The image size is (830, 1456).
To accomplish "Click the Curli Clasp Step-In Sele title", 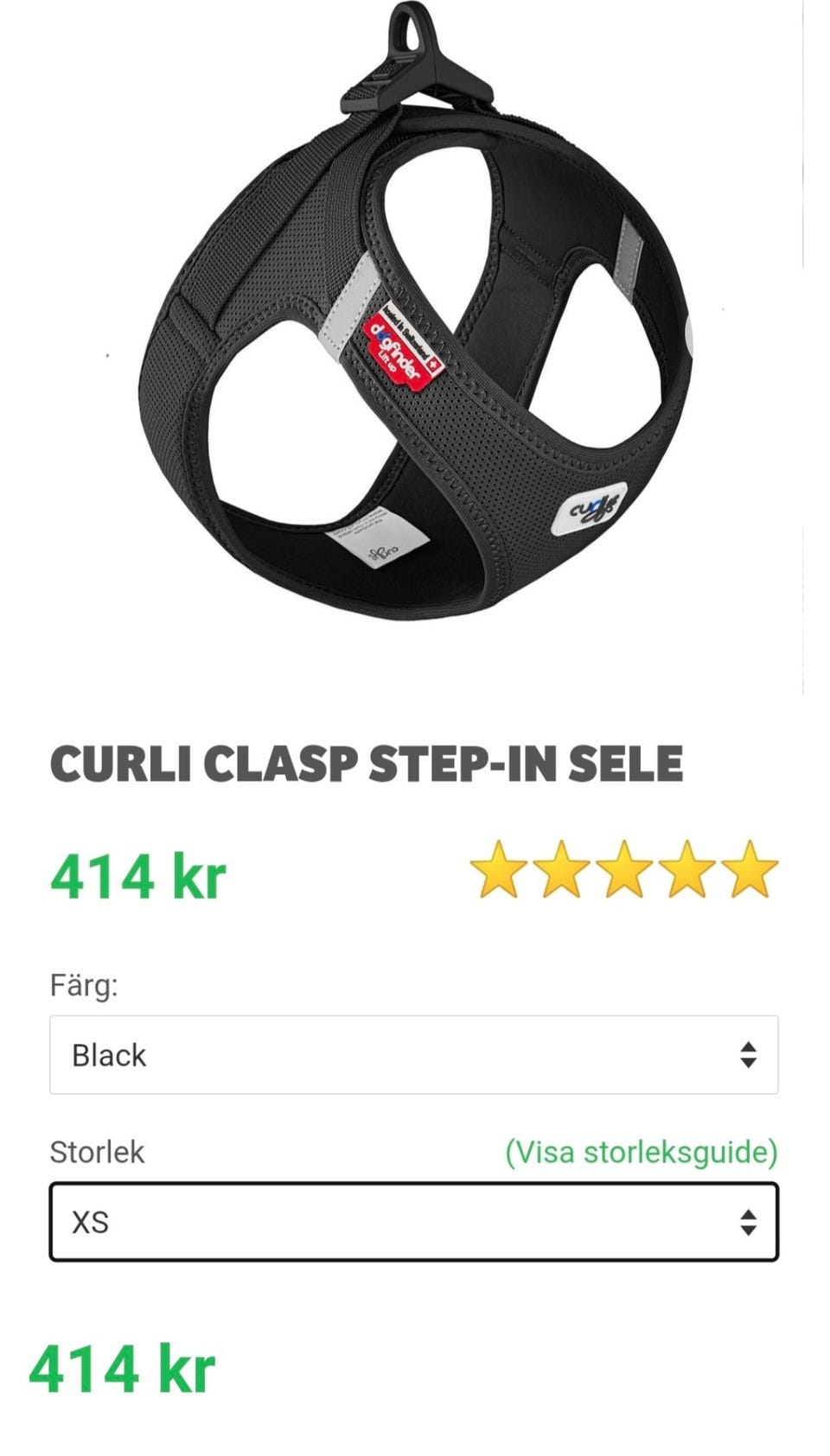I will tap(367, 764).
